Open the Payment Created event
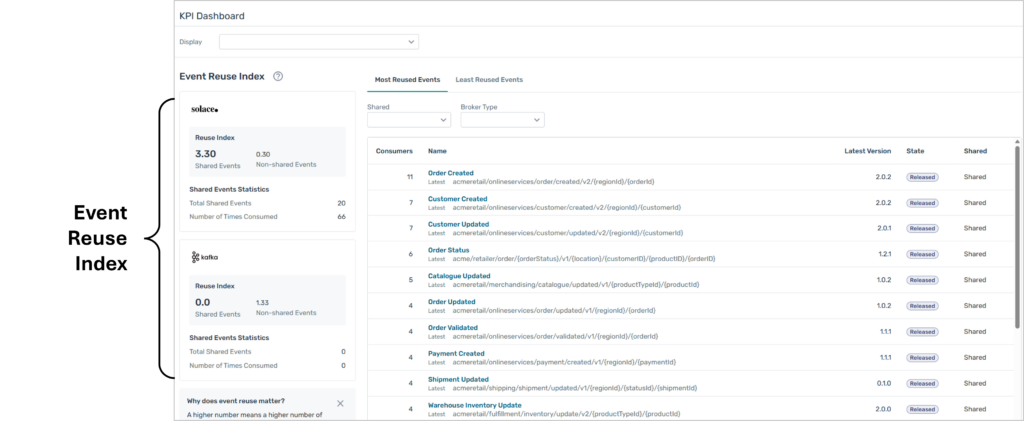 (456, 353)
